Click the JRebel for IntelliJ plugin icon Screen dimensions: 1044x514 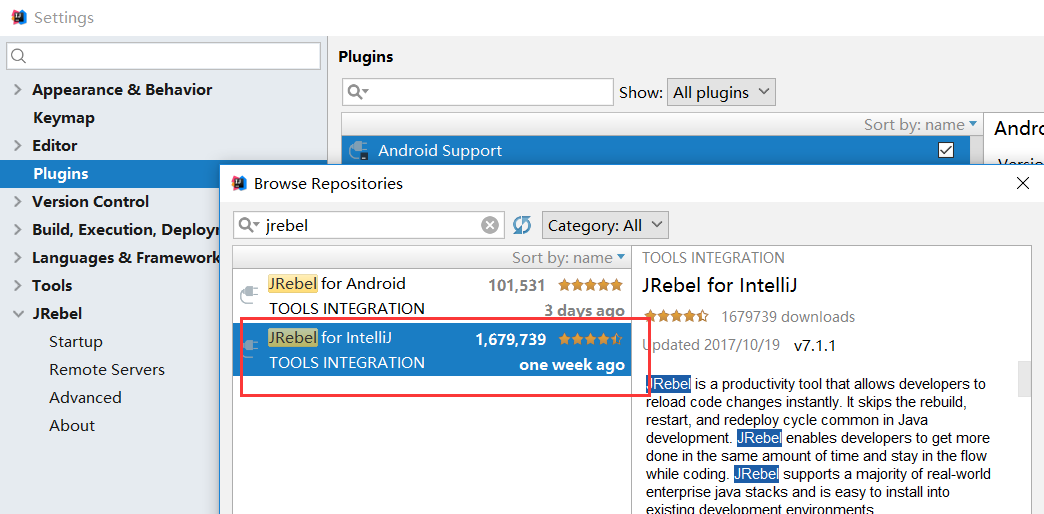click(250, 348)
